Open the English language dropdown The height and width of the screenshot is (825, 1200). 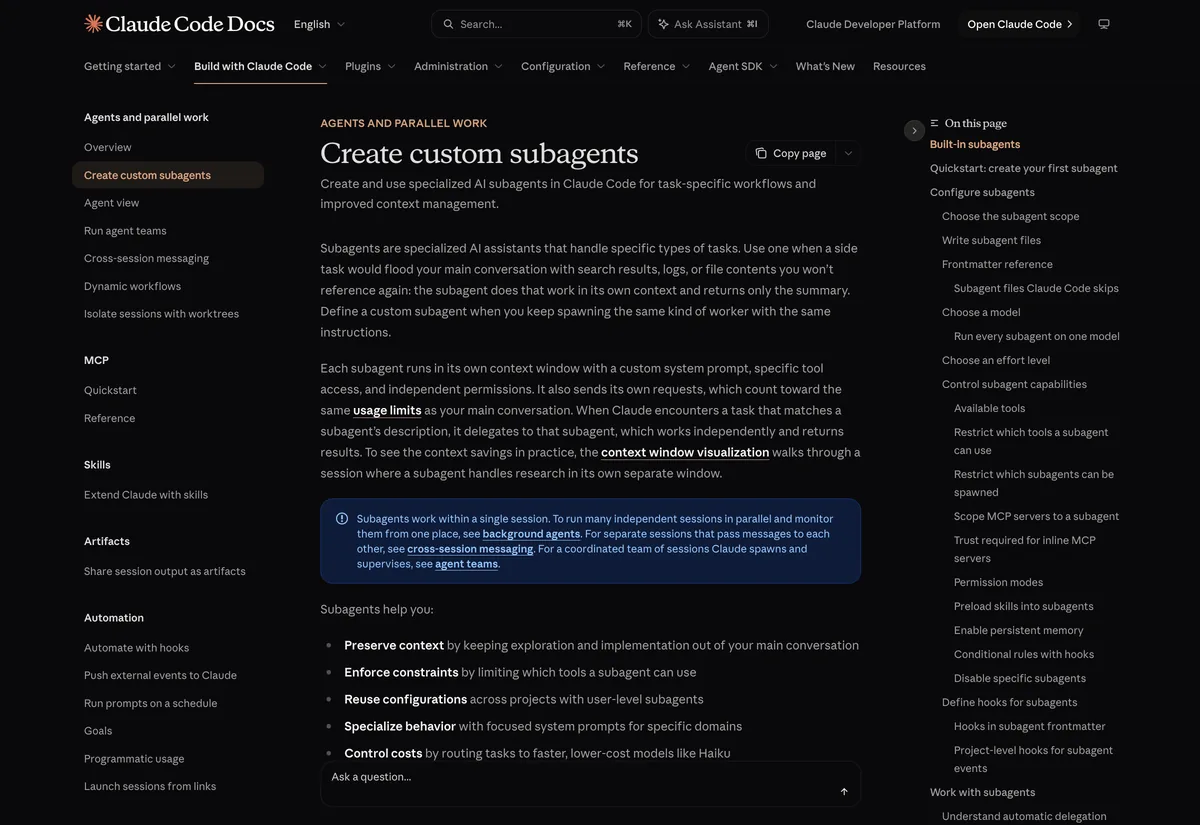point(319,24)
